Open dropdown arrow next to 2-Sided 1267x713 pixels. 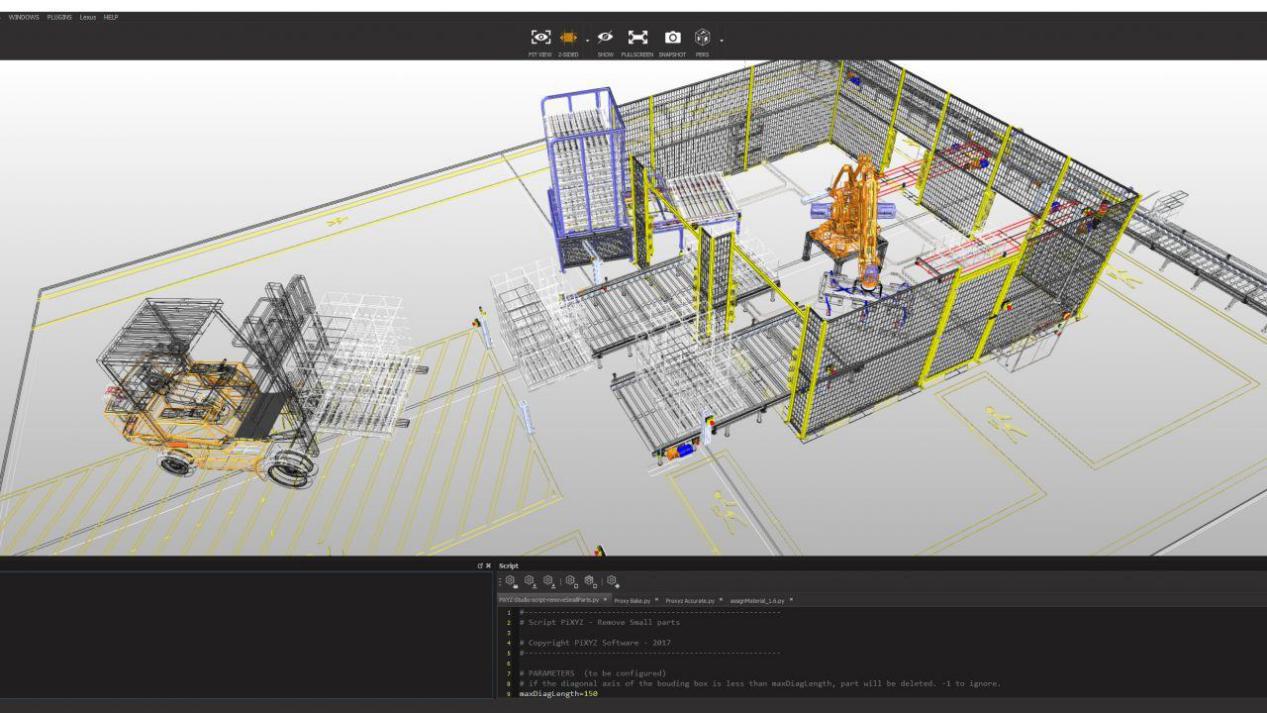[587, 41]
